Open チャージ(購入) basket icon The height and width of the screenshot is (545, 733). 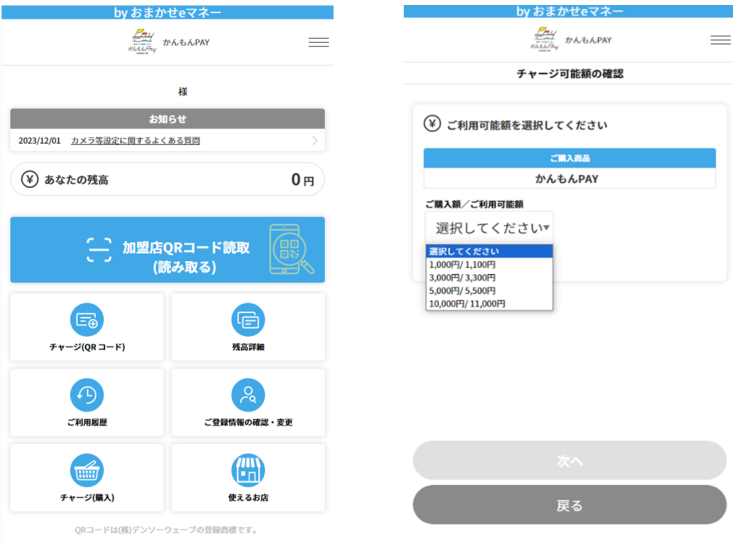point(87,470)
